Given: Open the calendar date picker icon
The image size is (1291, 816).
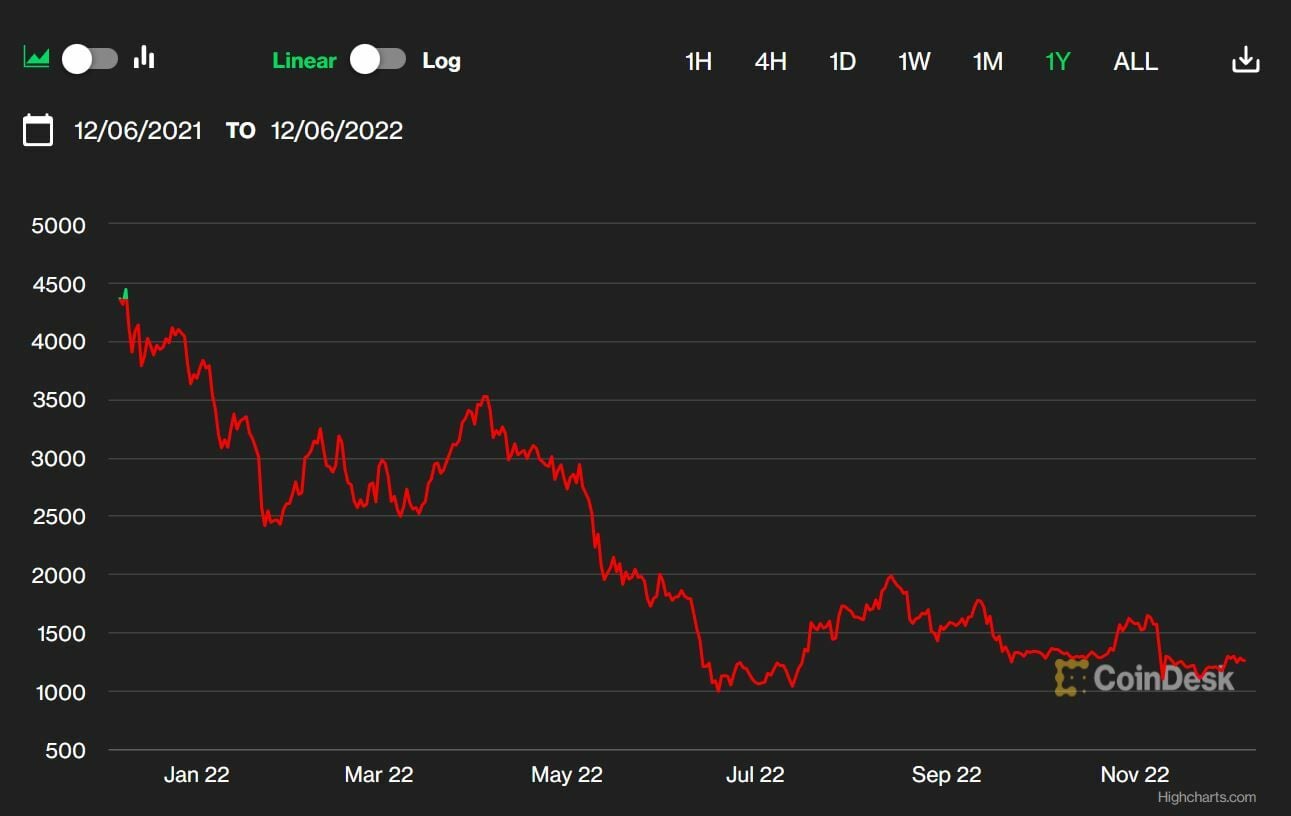Looking at the screenshot, I should (x=38, y=130).
